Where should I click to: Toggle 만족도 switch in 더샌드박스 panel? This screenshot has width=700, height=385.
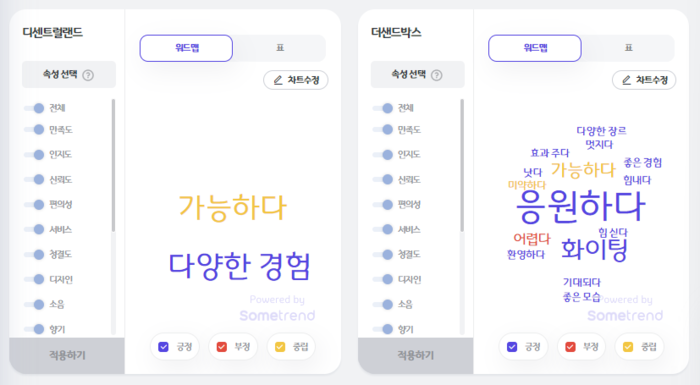point(383,130)
